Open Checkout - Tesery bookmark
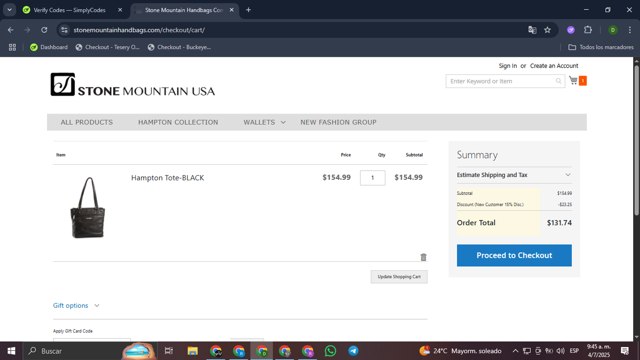This screenshot has width=640, height=360. click(107, 47)
